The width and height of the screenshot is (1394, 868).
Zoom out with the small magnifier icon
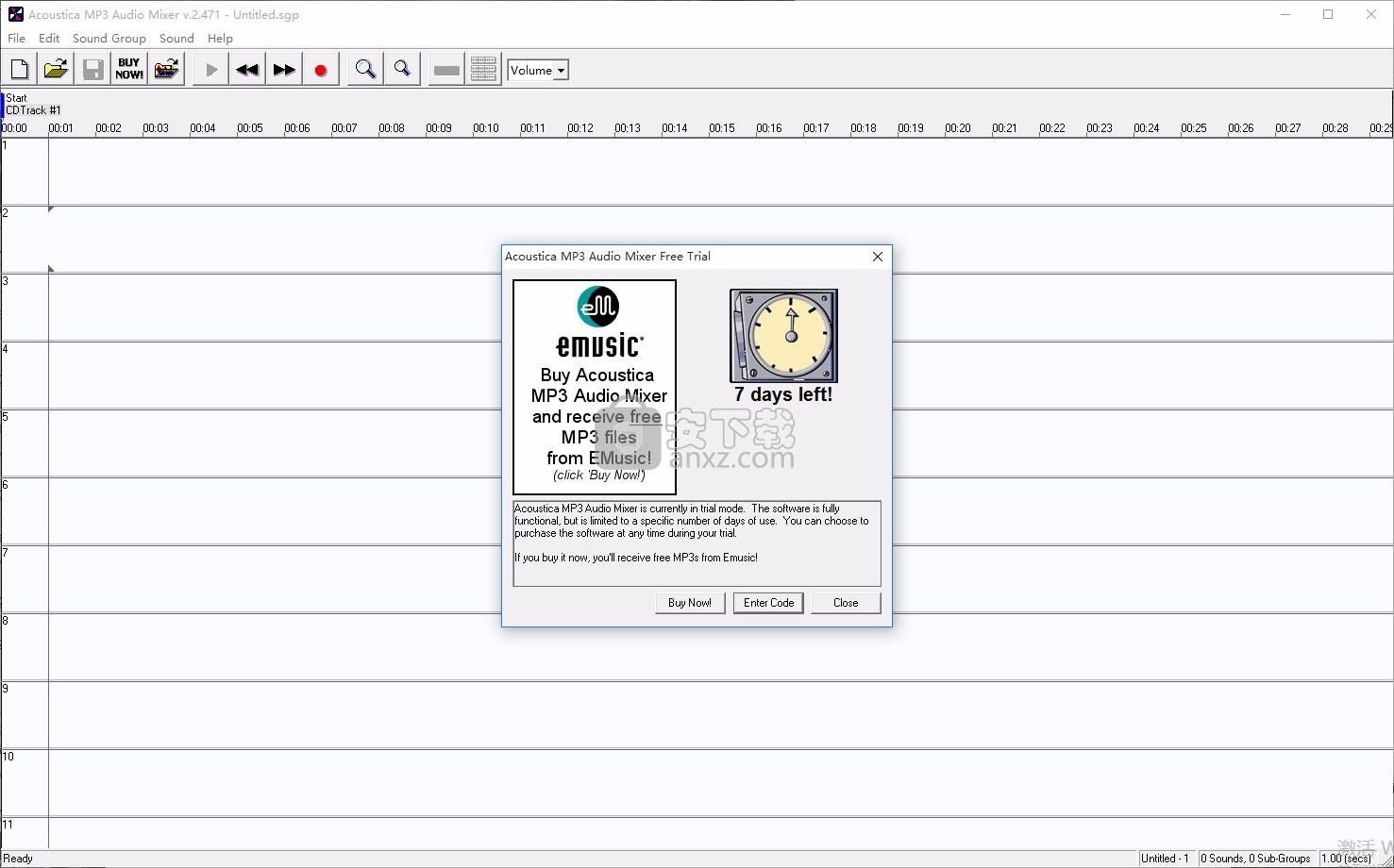(x=402, y=70)
